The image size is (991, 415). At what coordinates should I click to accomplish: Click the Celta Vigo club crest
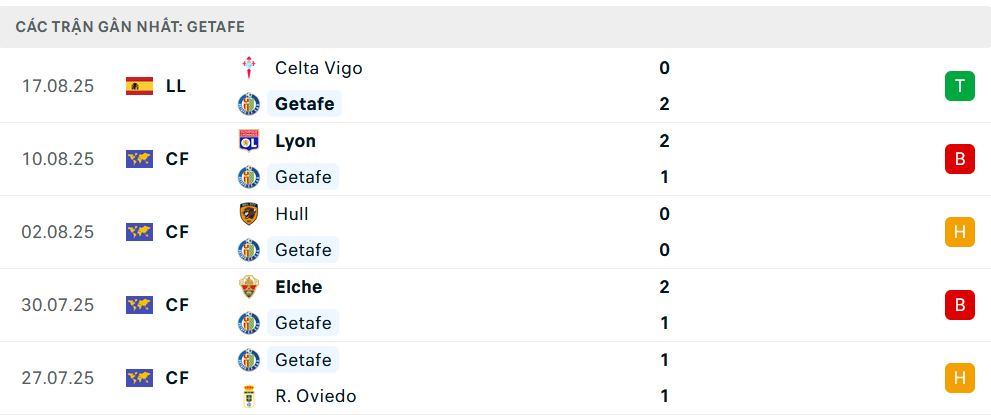point(248,68)
